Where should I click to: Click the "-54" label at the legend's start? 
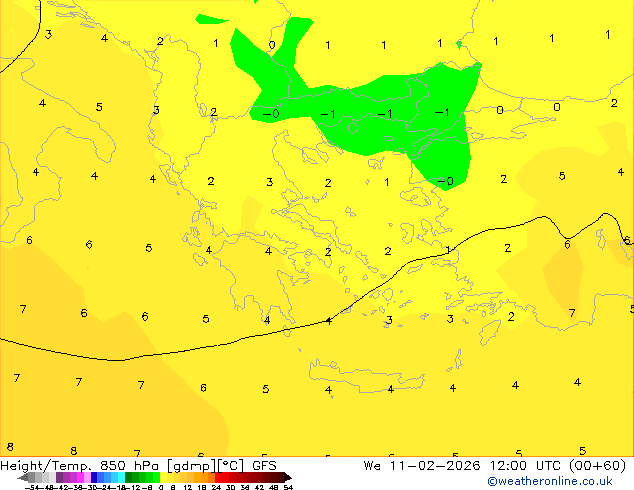point(32,488)
